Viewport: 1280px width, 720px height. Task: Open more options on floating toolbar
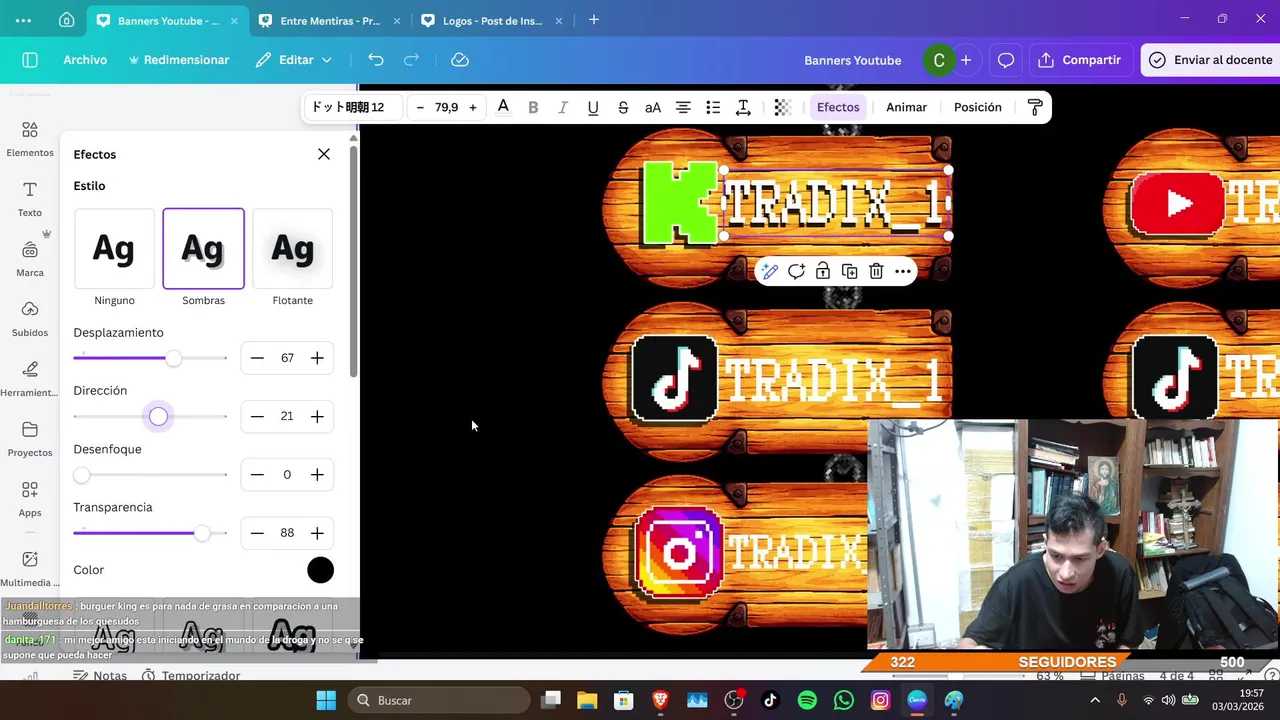pos(903,271)
